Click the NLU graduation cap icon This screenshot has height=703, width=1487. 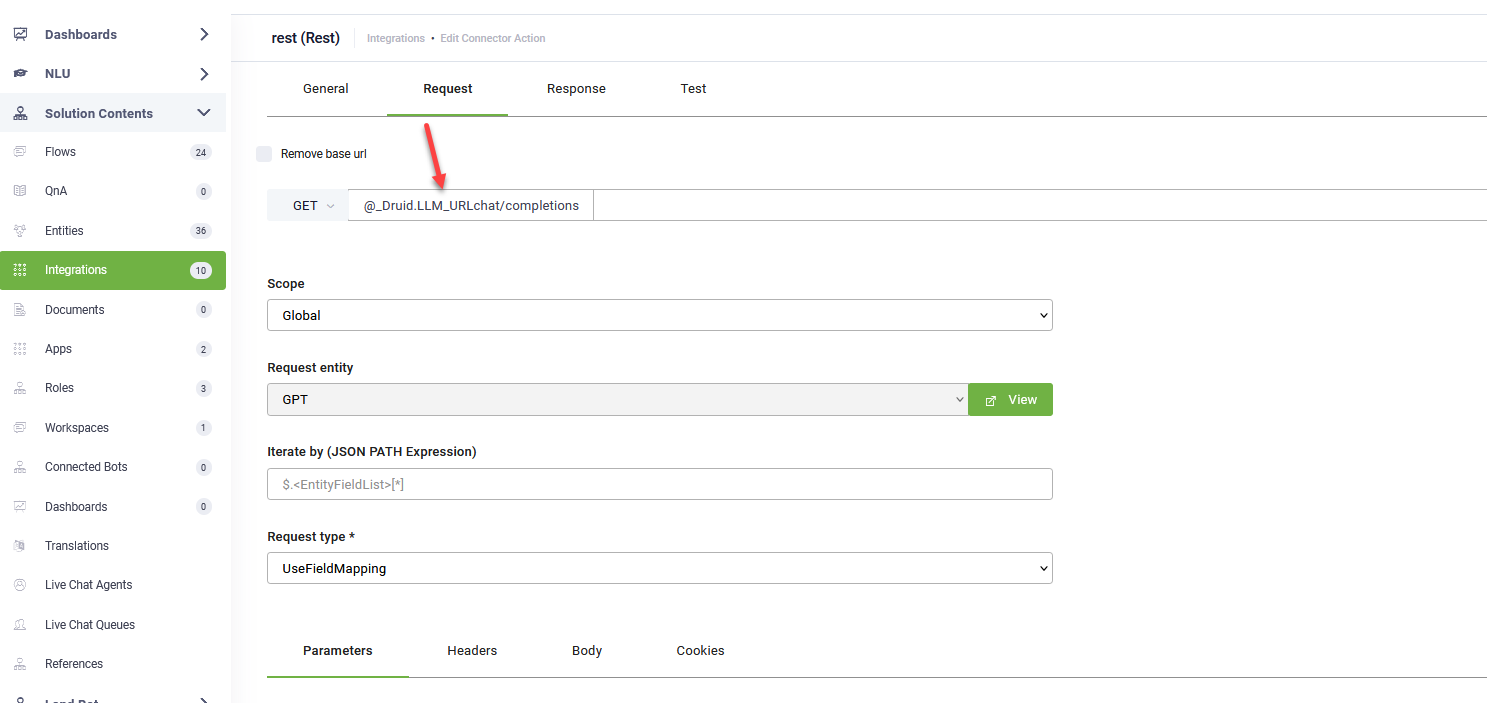tap(20, 74)
